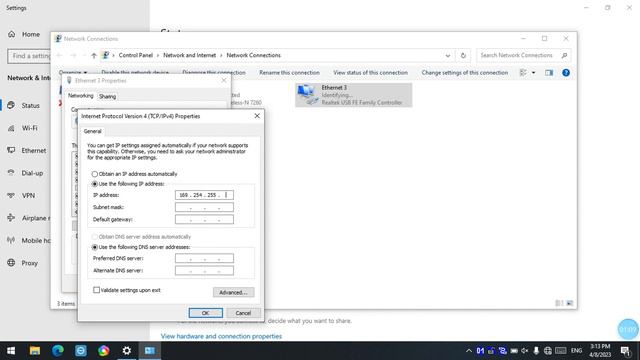The width and height of the screenshot is (640, 360).
Task: Switch to details view button
Action: coord(559,303)
